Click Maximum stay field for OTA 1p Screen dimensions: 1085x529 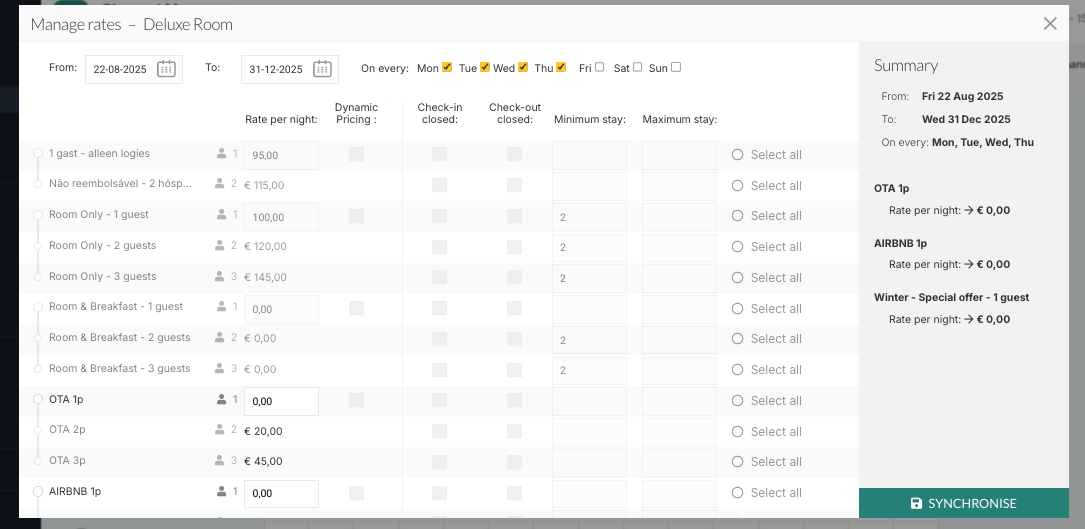[680, 402]
